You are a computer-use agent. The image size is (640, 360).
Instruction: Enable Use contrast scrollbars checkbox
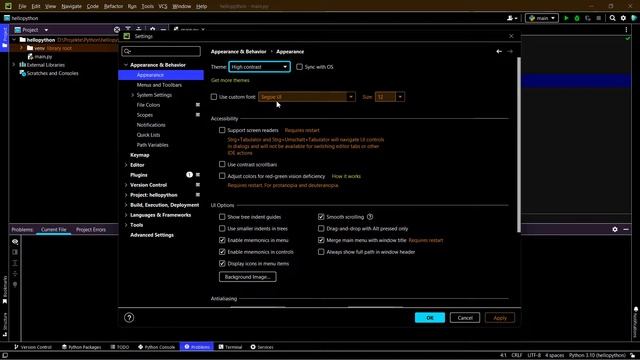click(222, 164)
